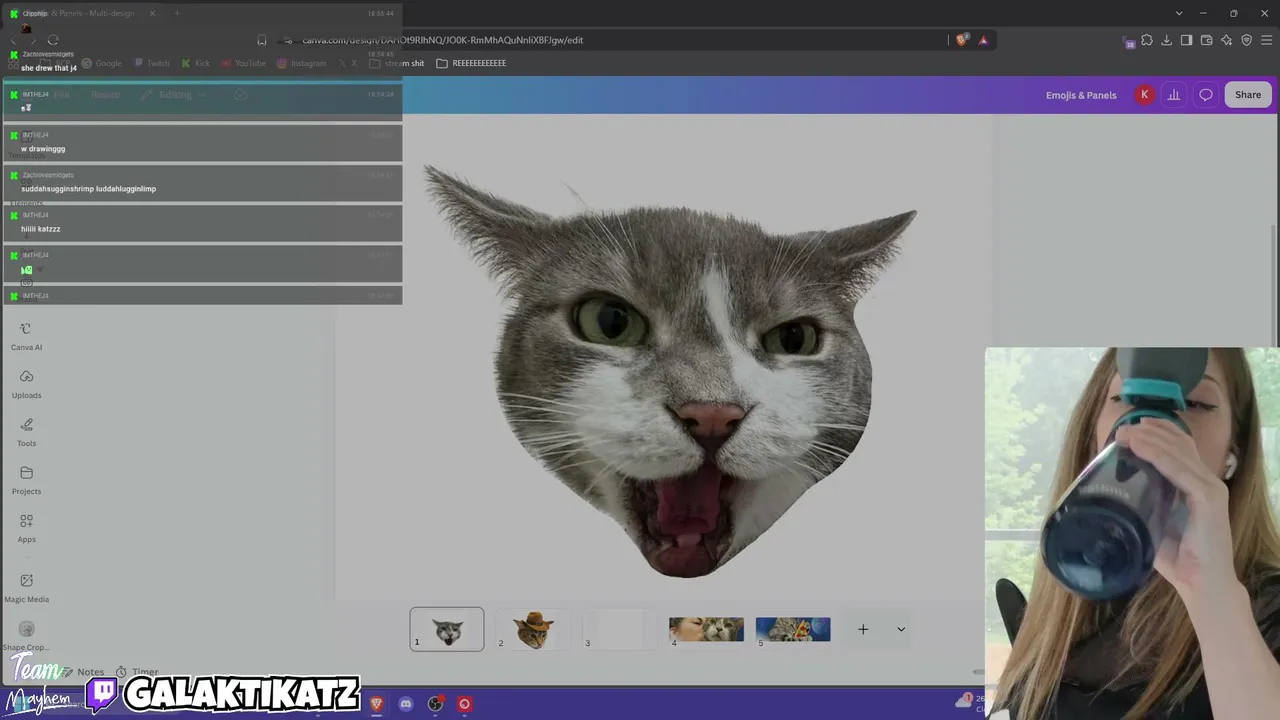This screenshot has width=1280, height=720.
Task: Open the Resize menu
Action: click(105, 95)
